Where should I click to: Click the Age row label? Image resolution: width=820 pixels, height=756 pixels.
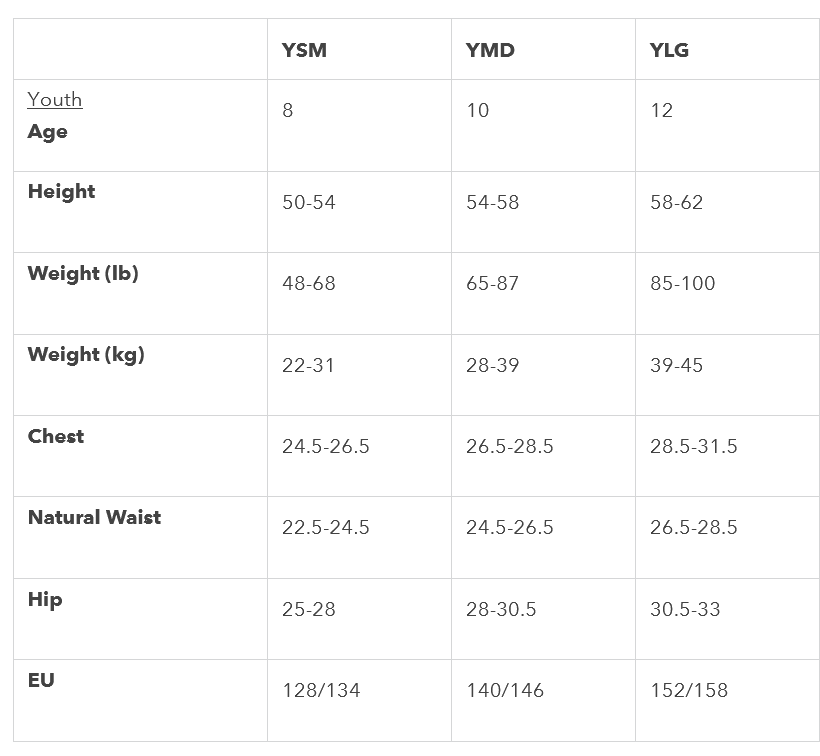point(48,132)
